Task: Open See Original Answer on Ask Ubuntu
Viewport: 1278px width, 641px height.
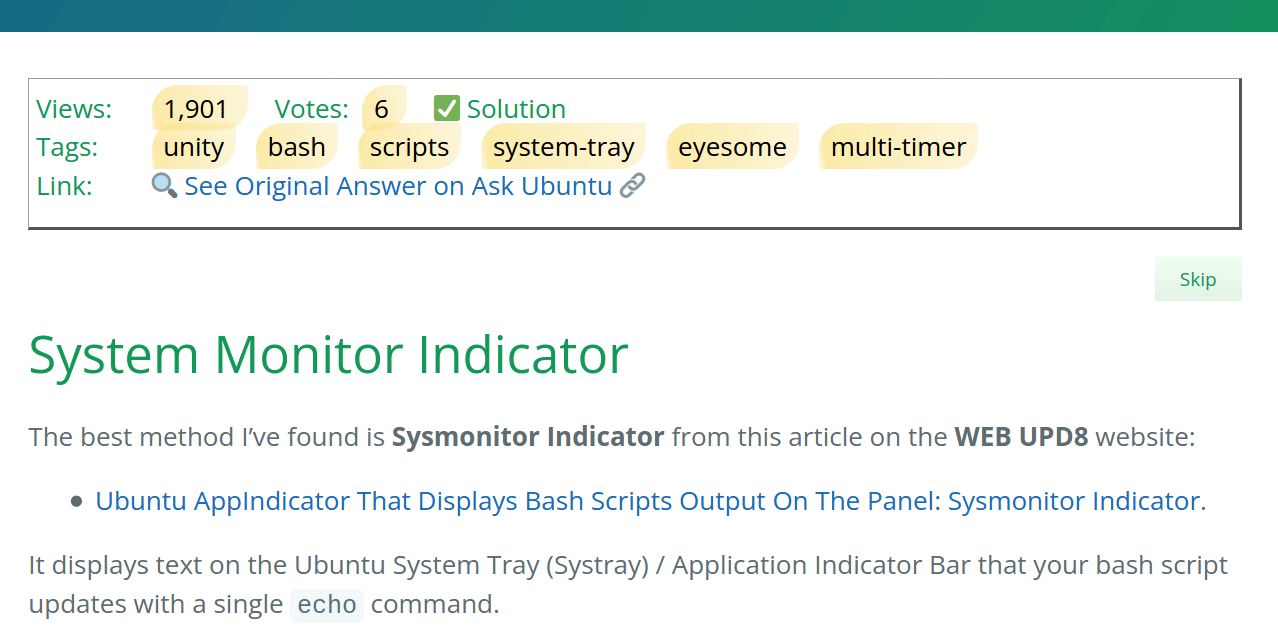Action: click(x=398, y=186)
